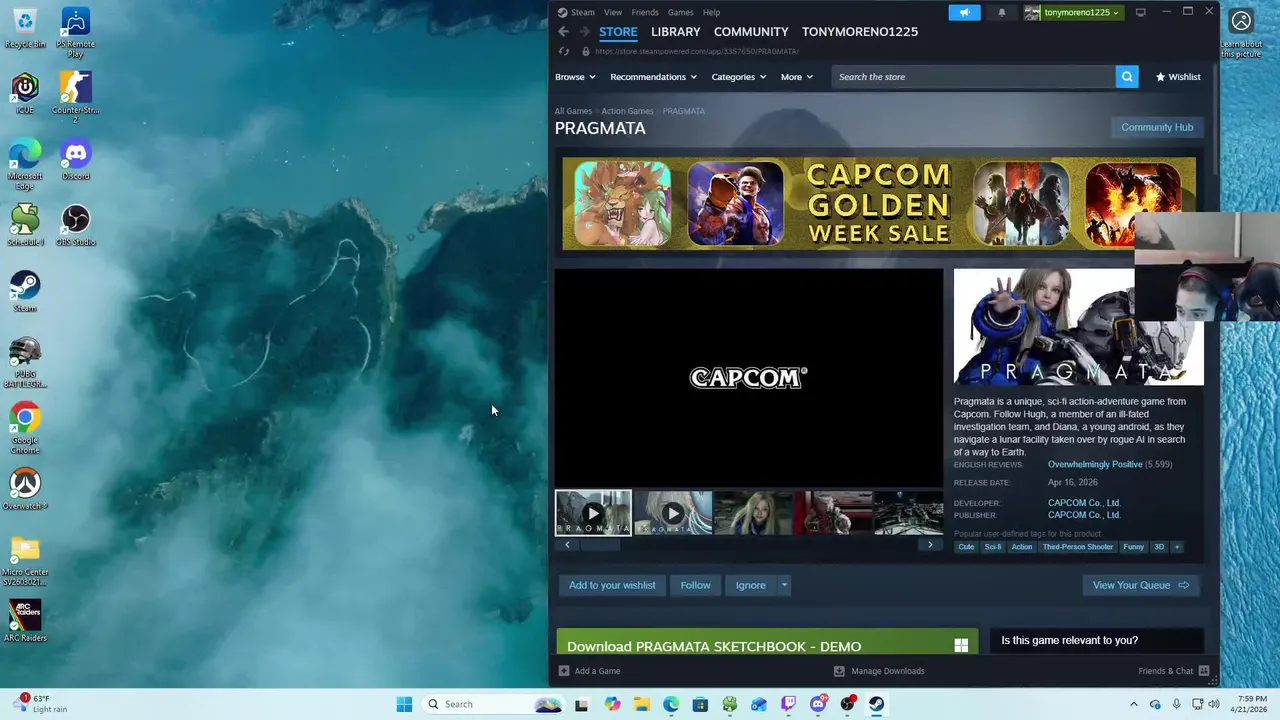Go back with the Steam back arrow
Screen dimensions: 1280x720
(563, 32)
